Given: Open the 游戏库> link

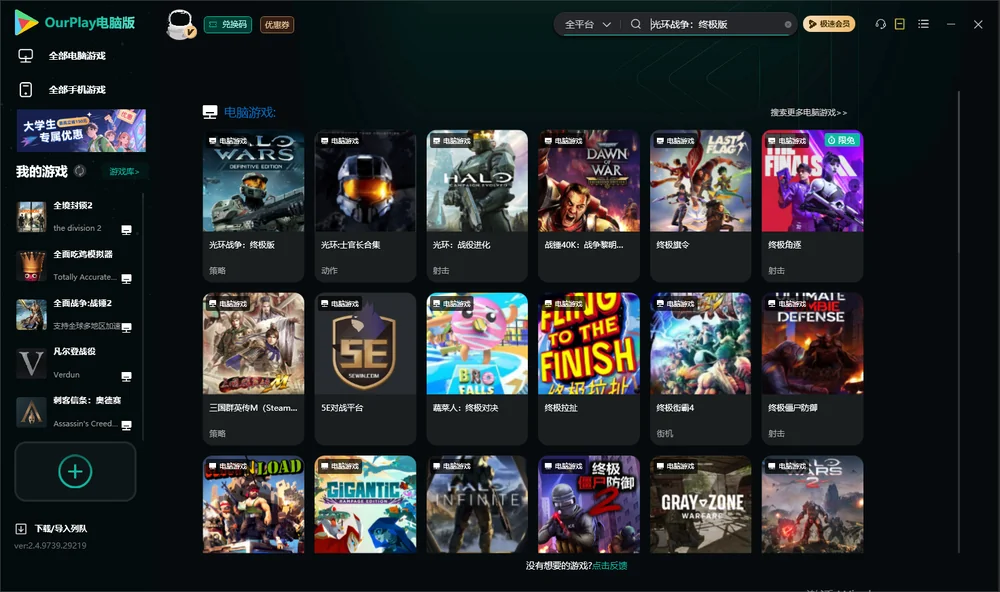Looking at the screenshot, I should click(x=124, y=172).
